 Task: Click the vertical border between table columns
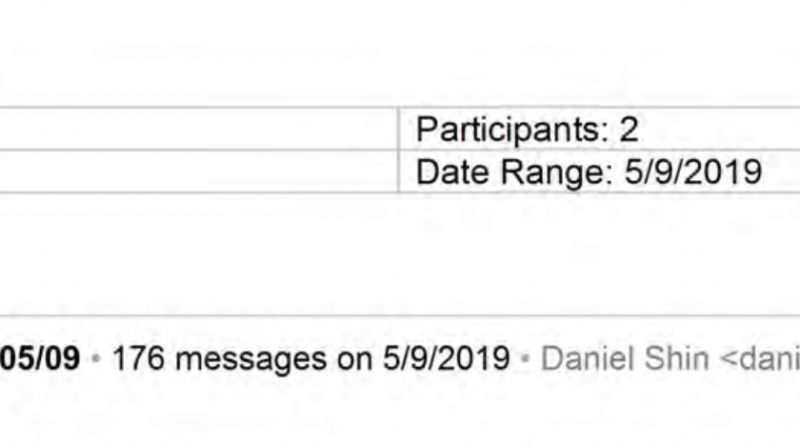click(398, 151)
